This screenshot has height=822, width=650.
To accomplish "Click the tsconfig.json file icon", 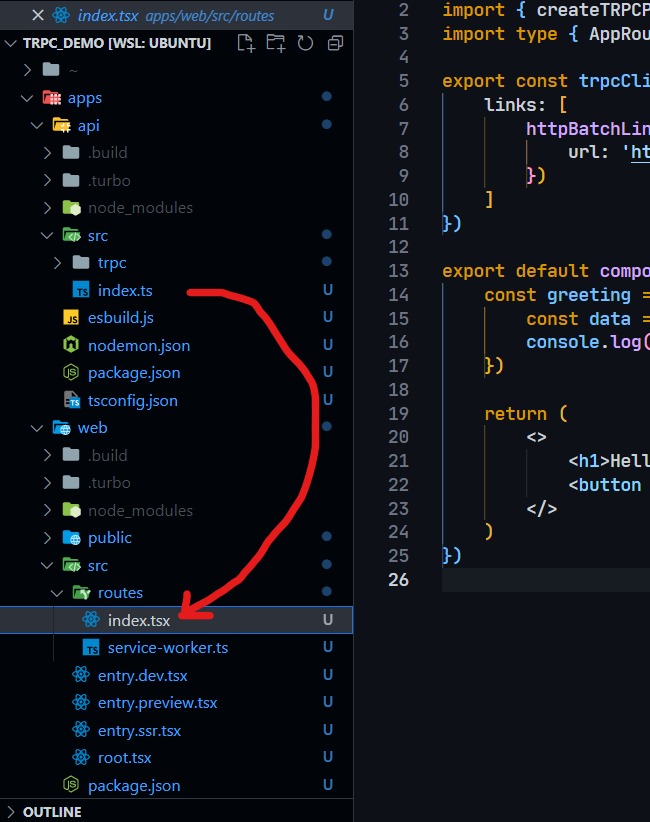I will point(71,400).
